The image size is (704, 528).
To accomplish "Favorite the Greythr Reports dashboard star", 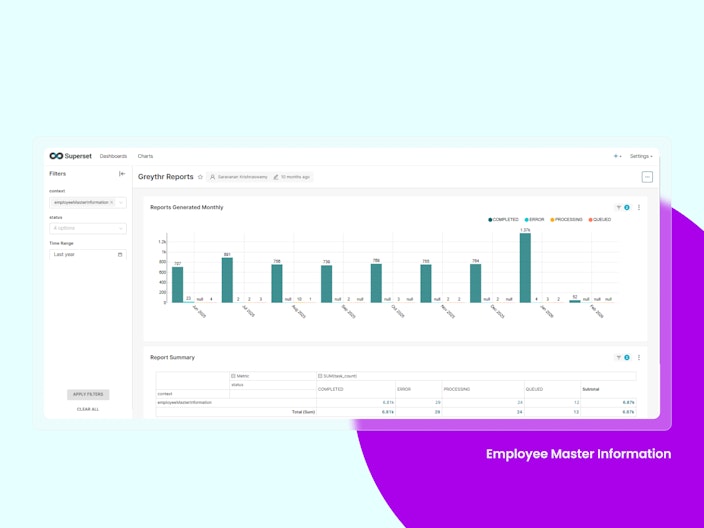I will click(x=200, y=177).
